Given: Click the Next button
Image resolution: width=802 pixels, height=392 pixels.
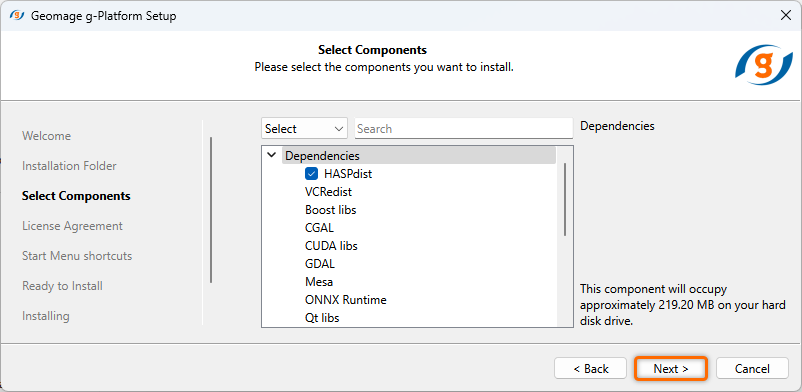Looking at the screenshot, I should tap(671, 368).
